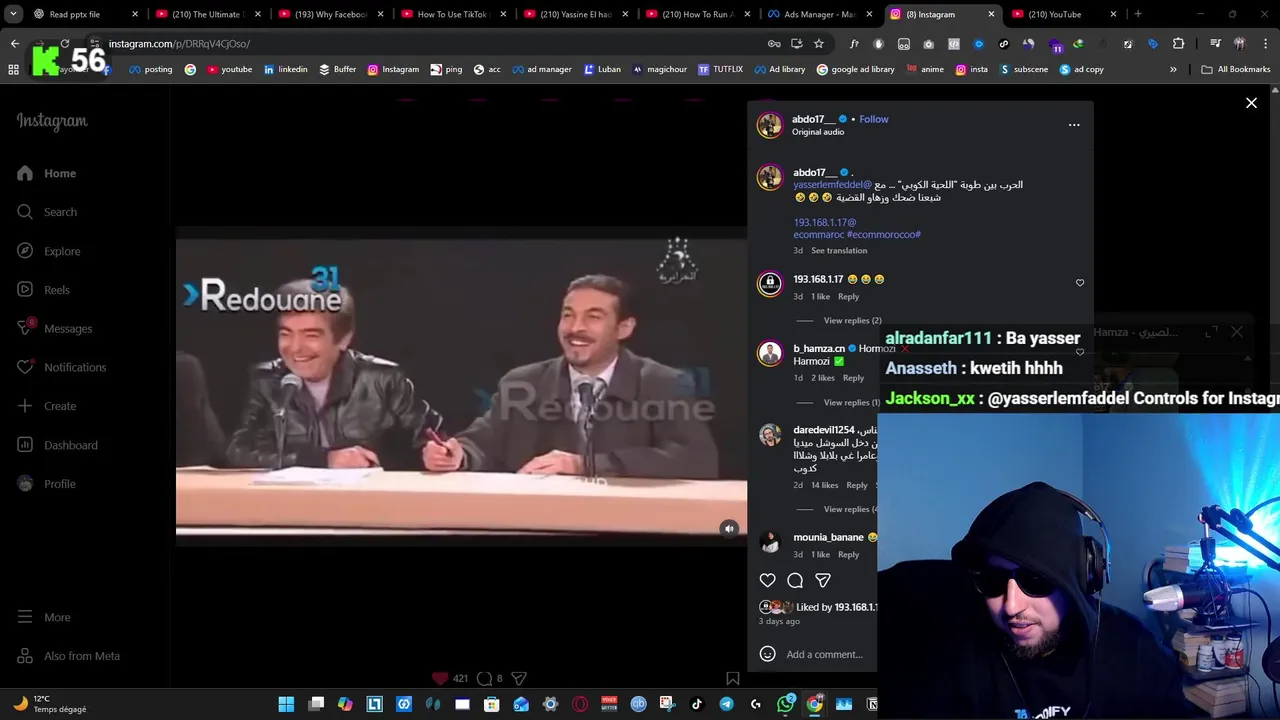This screenshot has height=720, width=1280.
Task: Open Messages in the sidebar
Action: [54, 328]
